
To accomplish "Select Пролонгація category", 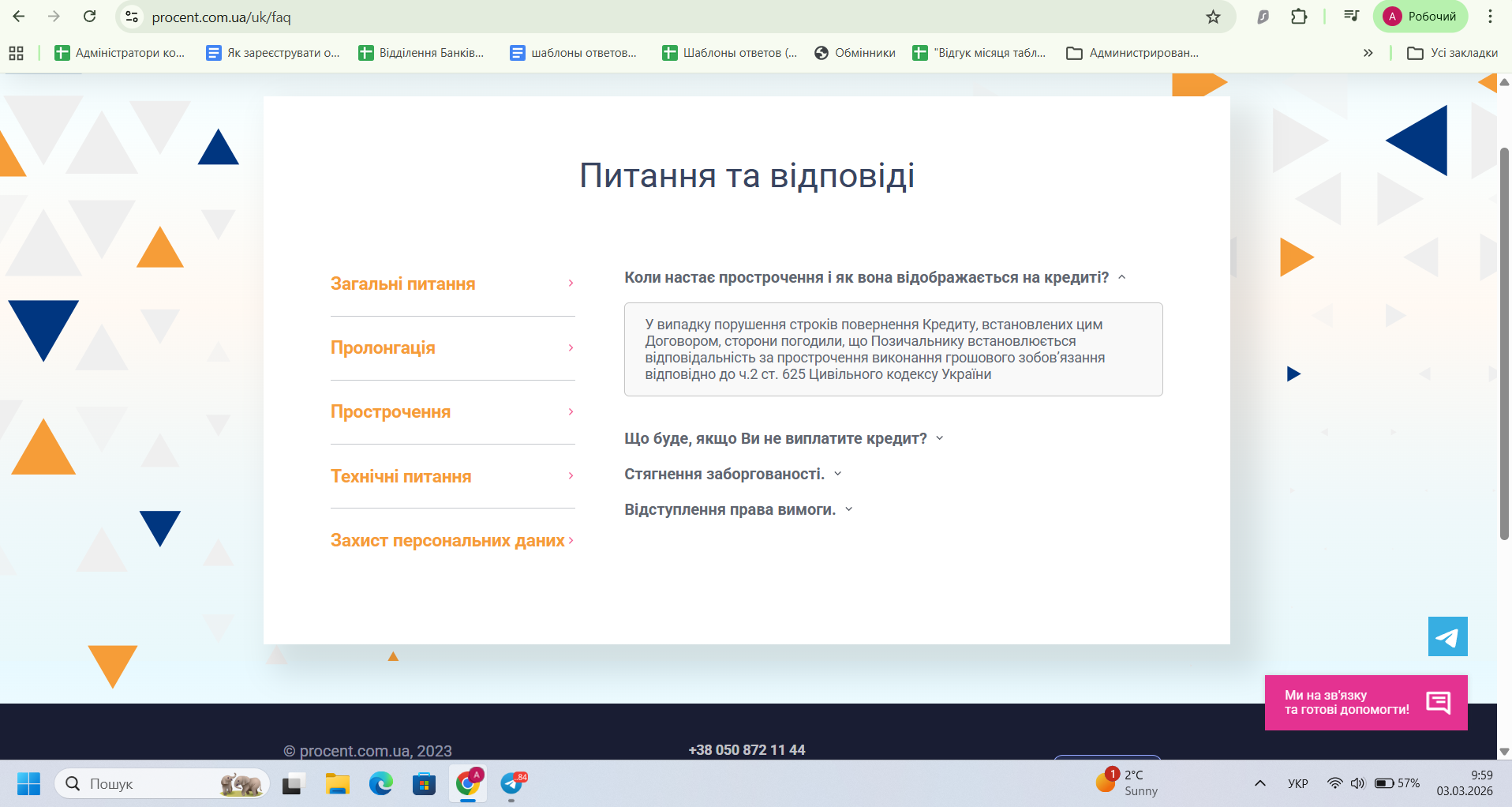I will pyautogui.click(x=383, y=348).
